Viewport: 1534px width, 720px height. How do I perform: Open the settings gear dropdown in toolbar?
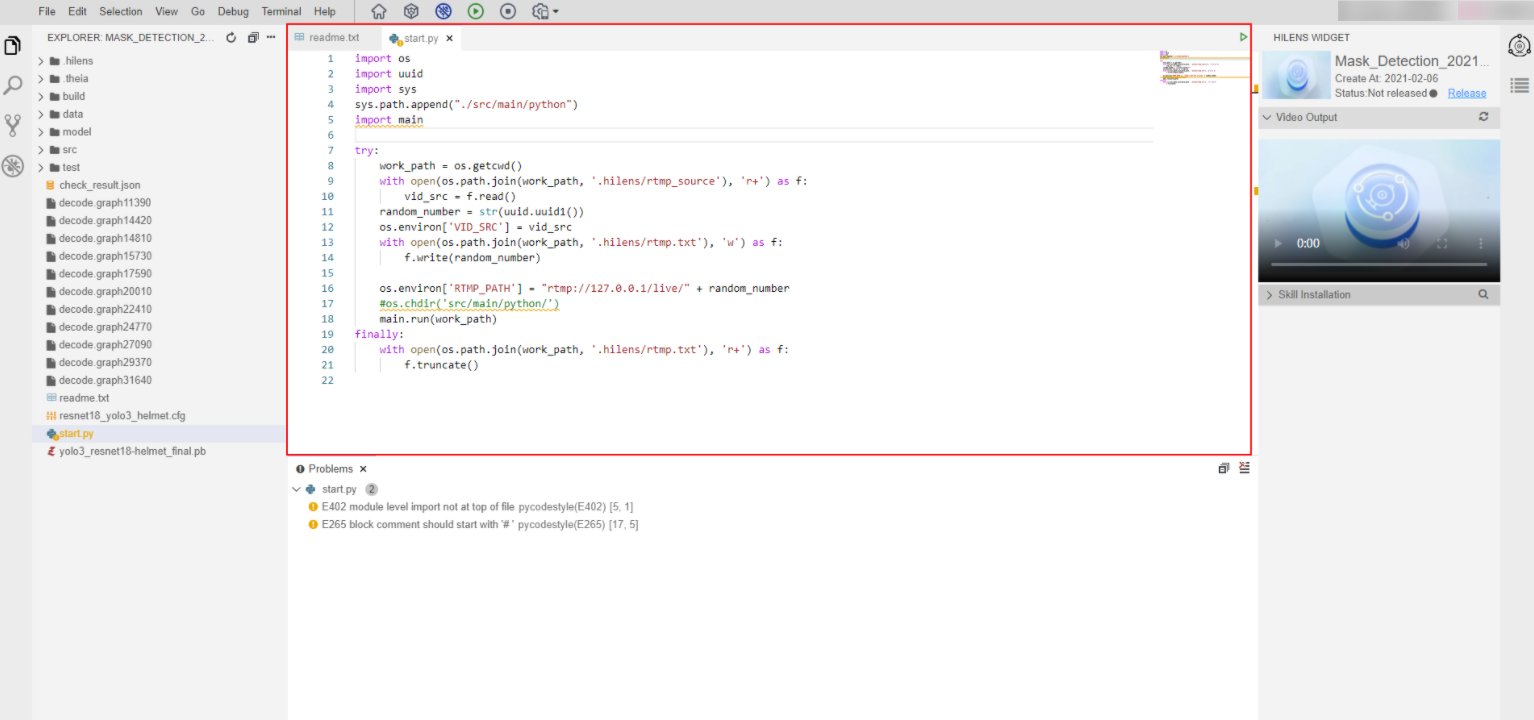pyautogui.click(x=545, y=11)
